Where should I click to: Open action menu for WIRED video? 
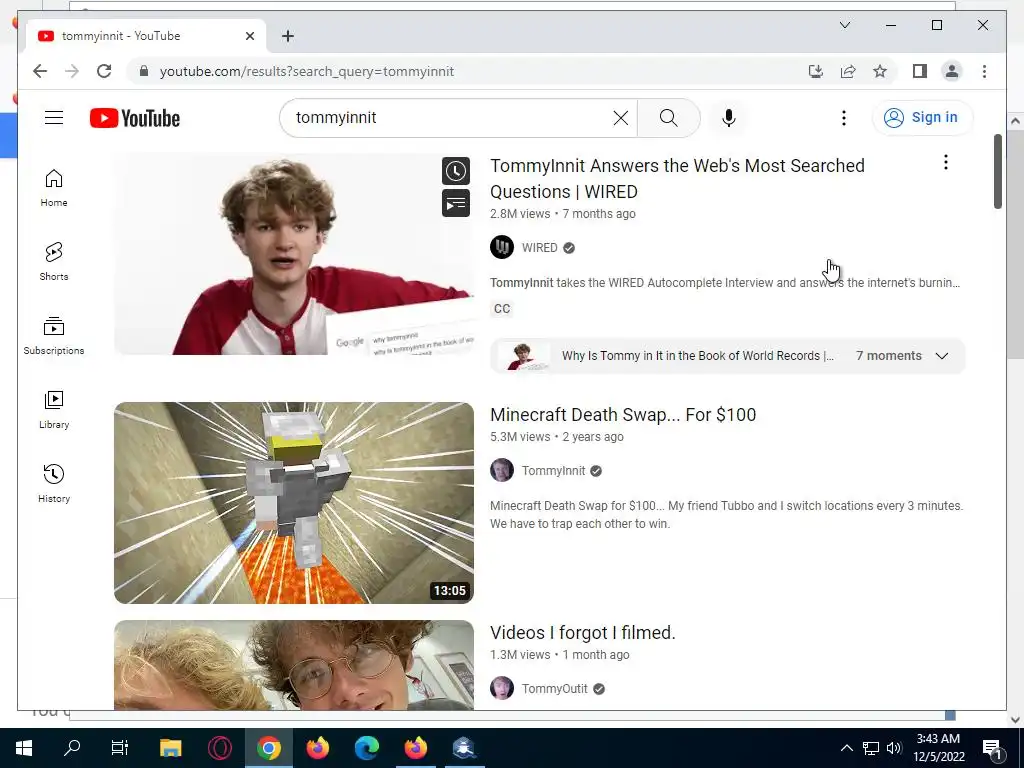[945, 162]
